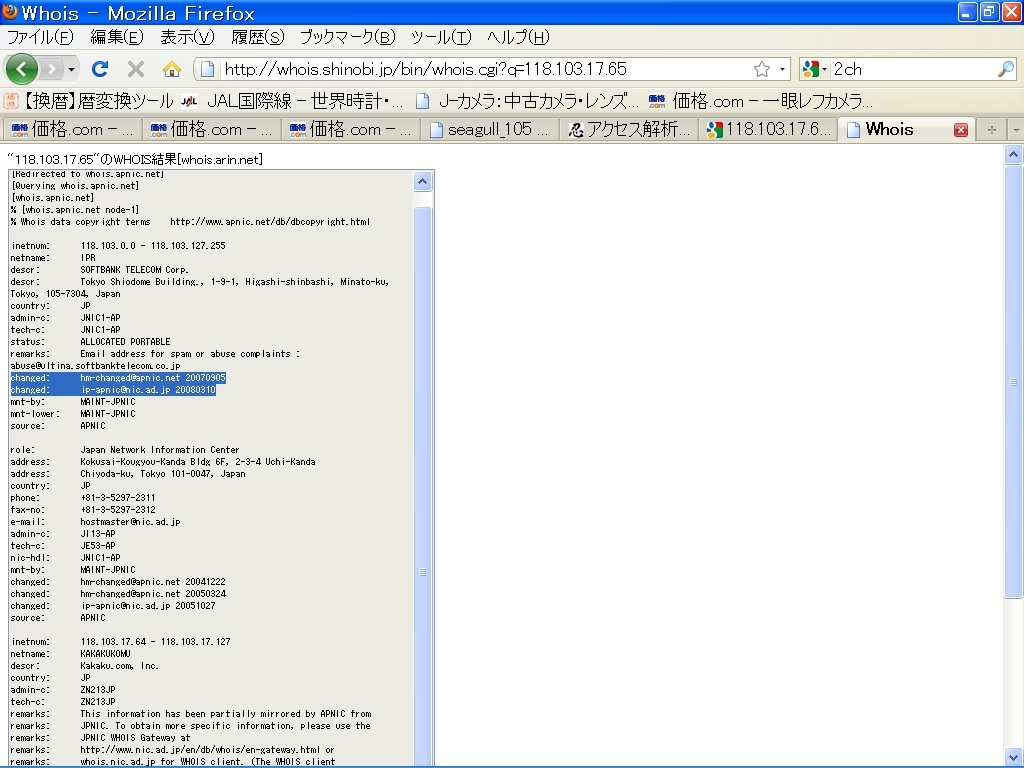
Task: Open the 価格.com 一眼レフカメラ bookmark
Action: click(761, 101)
